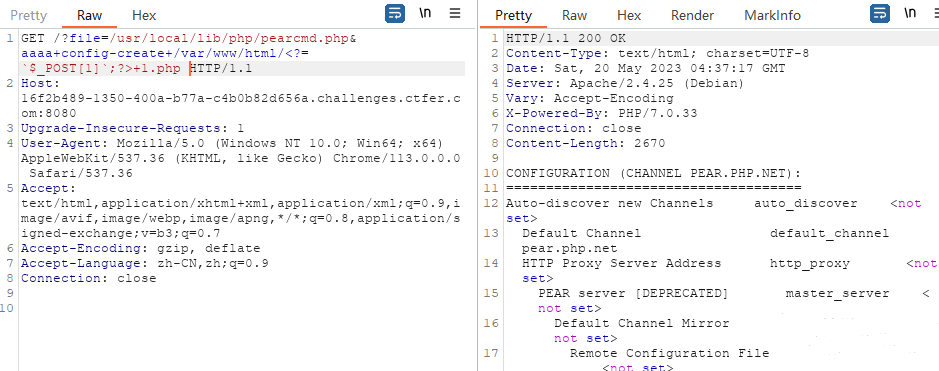Click the Accept-Language header line
939x371 pixels.
coord(145,263)
